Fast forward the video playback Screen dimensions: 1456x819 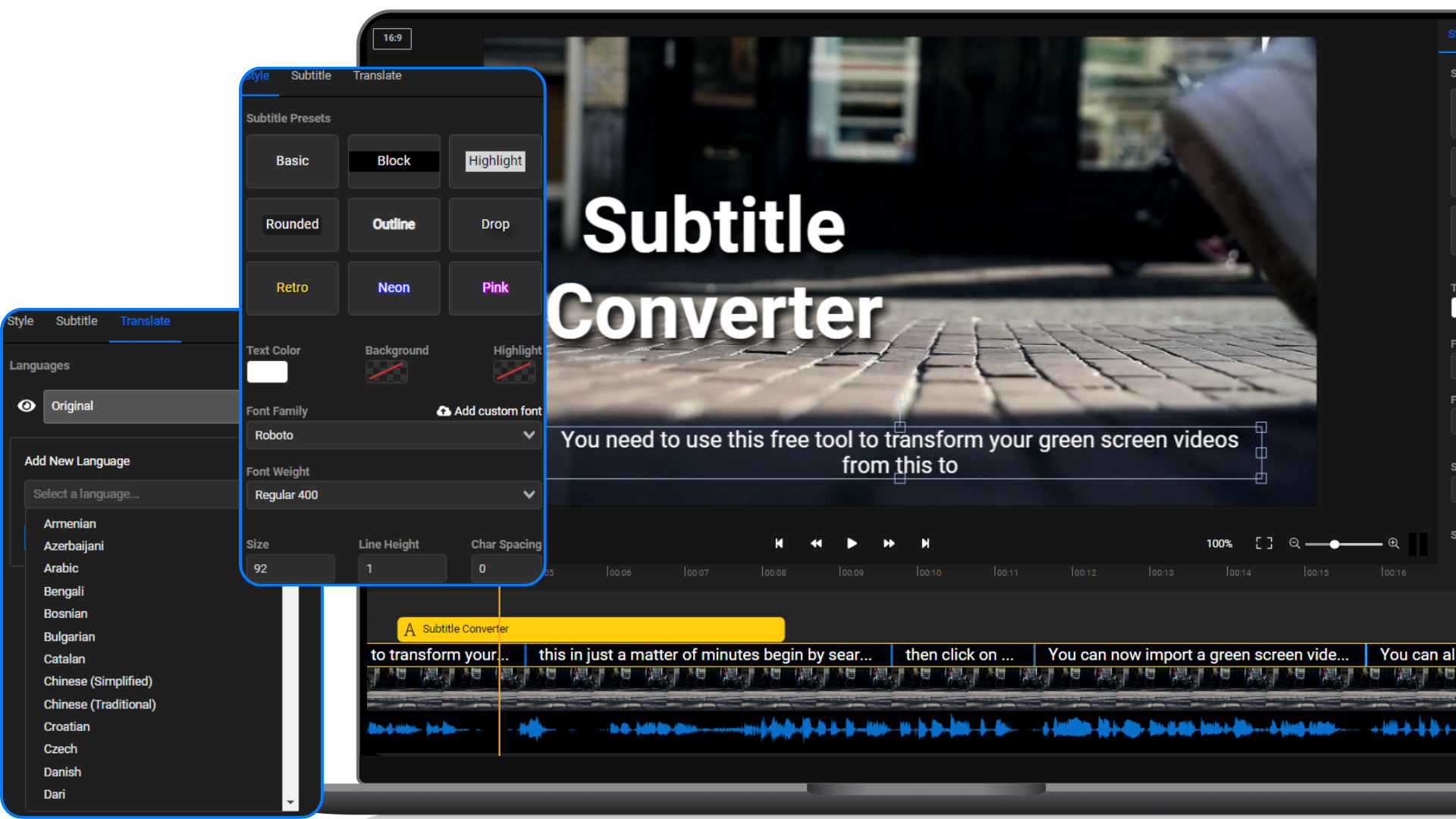(888, 543)
